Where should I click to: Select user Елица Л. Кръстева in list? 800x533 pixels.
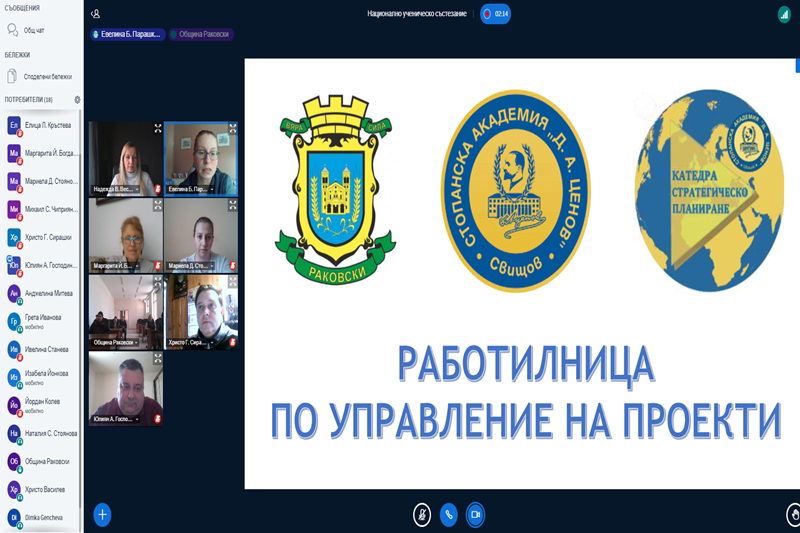coord(42,125)
